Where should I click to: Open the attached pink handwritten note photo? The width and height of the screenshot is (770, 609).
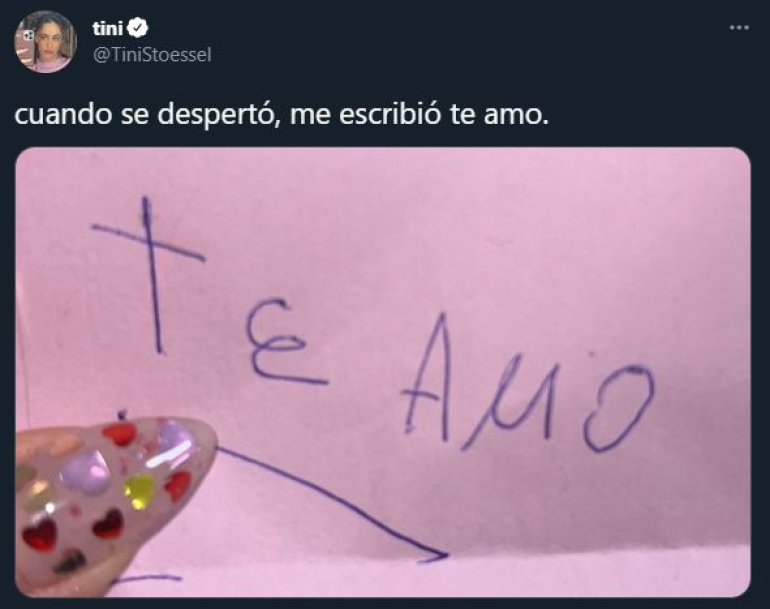coord(383,372)
